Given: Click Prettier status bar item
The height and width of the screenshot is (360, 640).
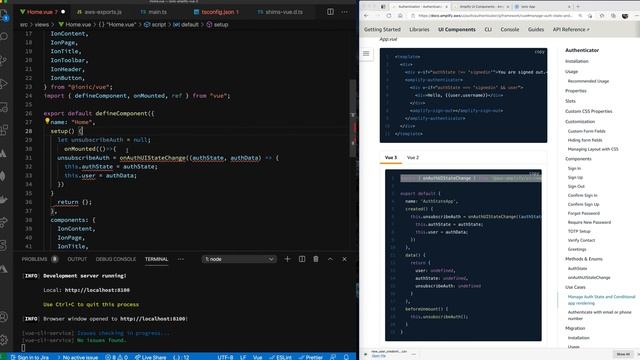Looking at the screenshot, I should click(x=311, y=357).
